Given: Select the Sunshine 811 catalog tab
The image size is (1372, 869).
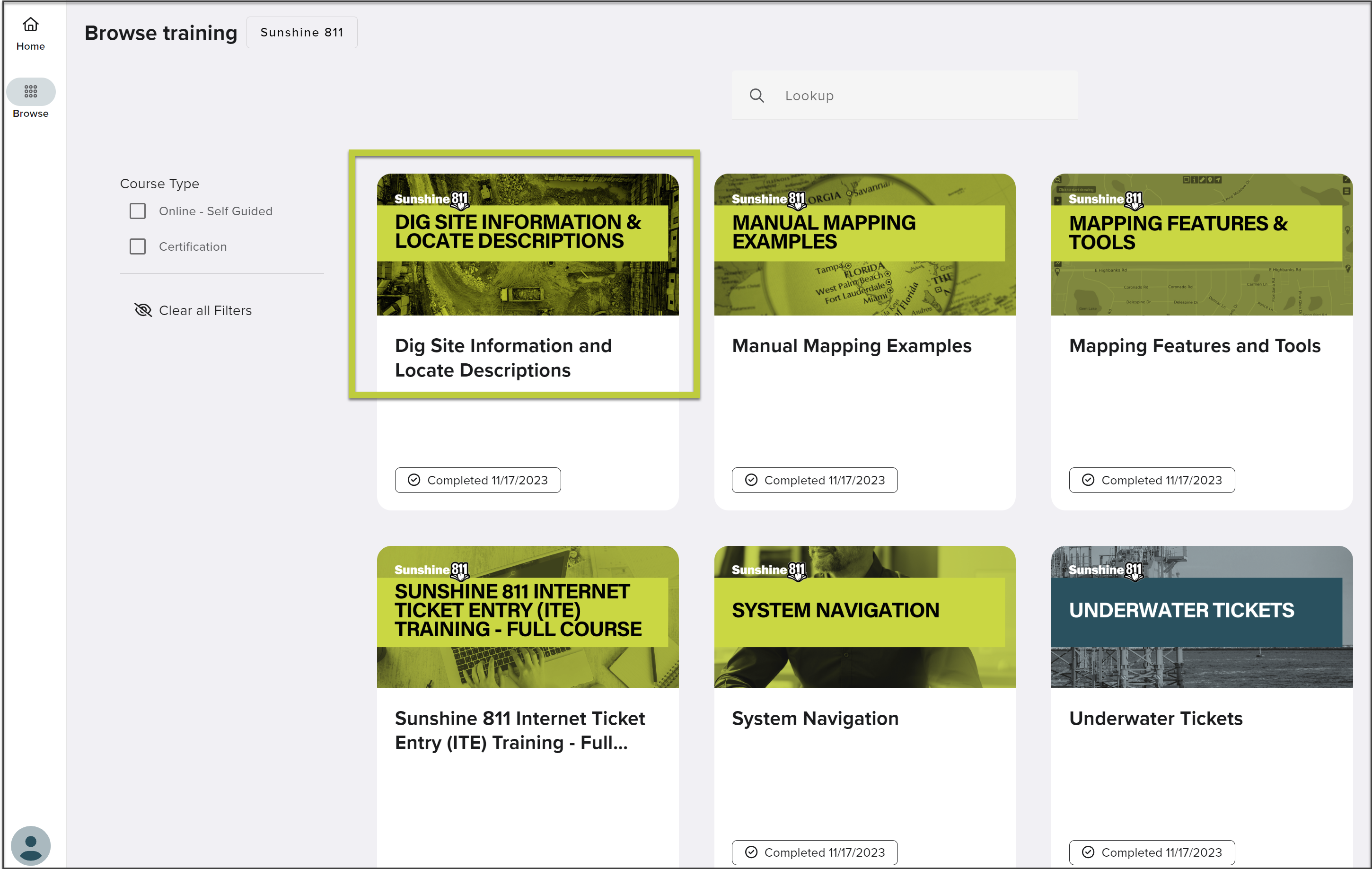Looking at the screenshot, I should pyautogui.click(x=301, y=33).
